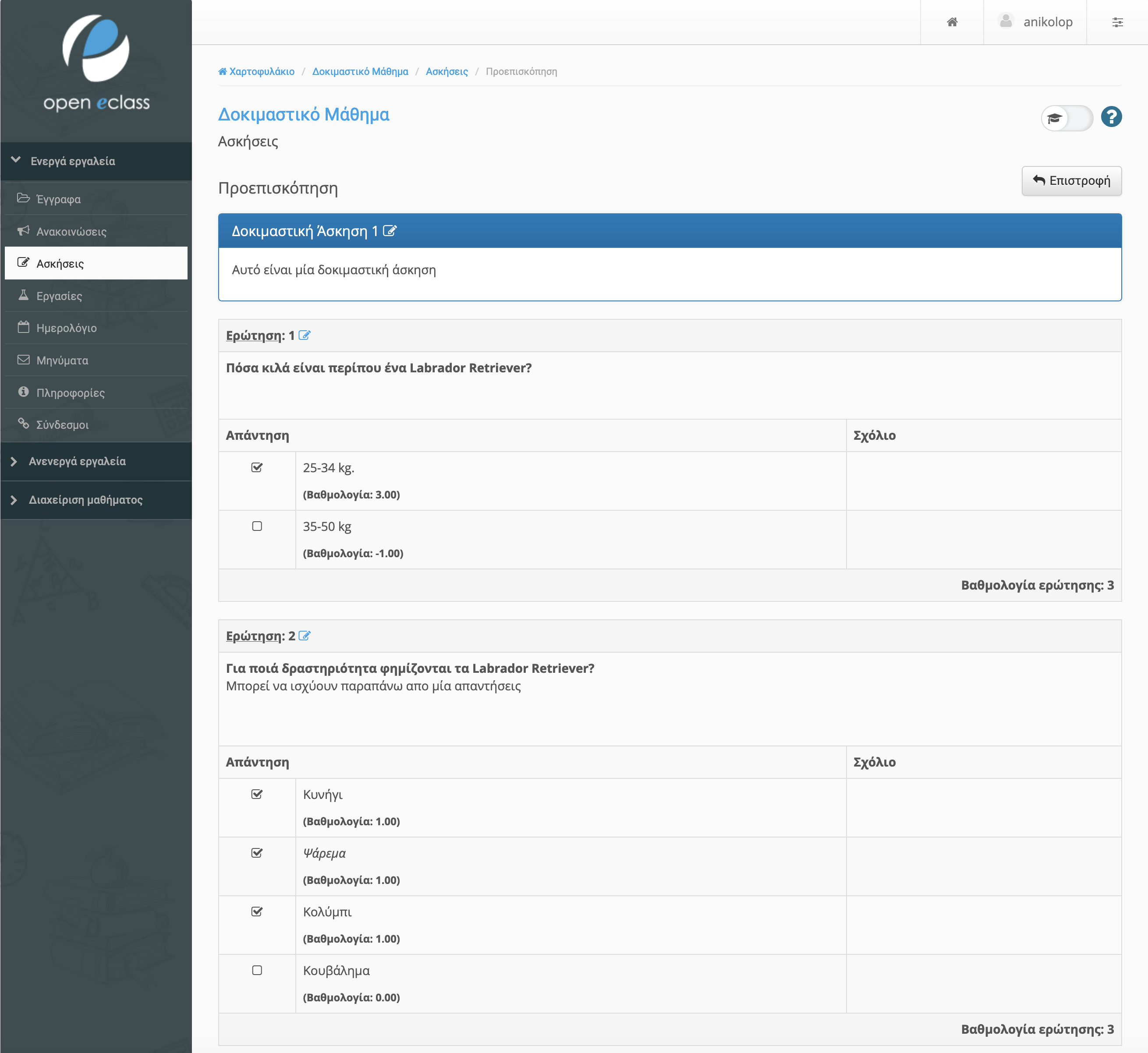Open Εργασίες in the sidebar

pyautogui.click(x=96, y=296)
